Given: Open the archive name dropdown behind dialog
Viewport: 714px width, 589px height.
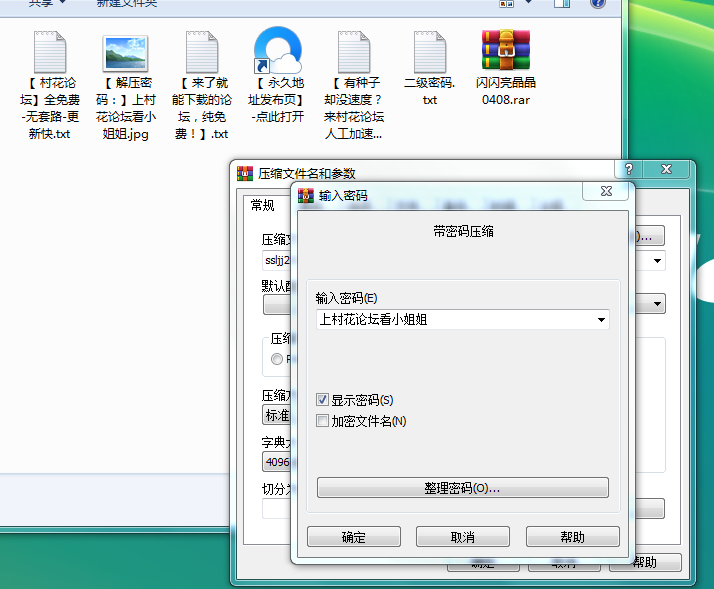Looking at the screenshot, I should click(658, 261).
